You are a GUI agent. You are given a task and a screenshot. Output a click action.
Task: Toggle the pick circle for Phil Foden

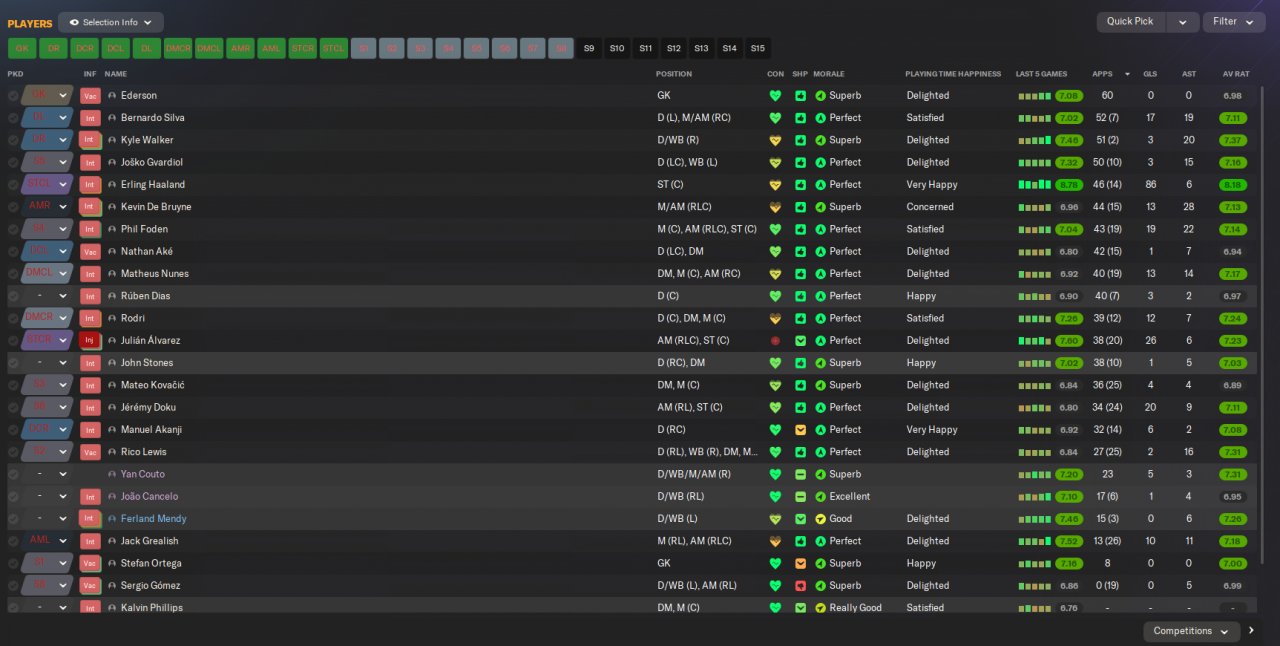13,229
